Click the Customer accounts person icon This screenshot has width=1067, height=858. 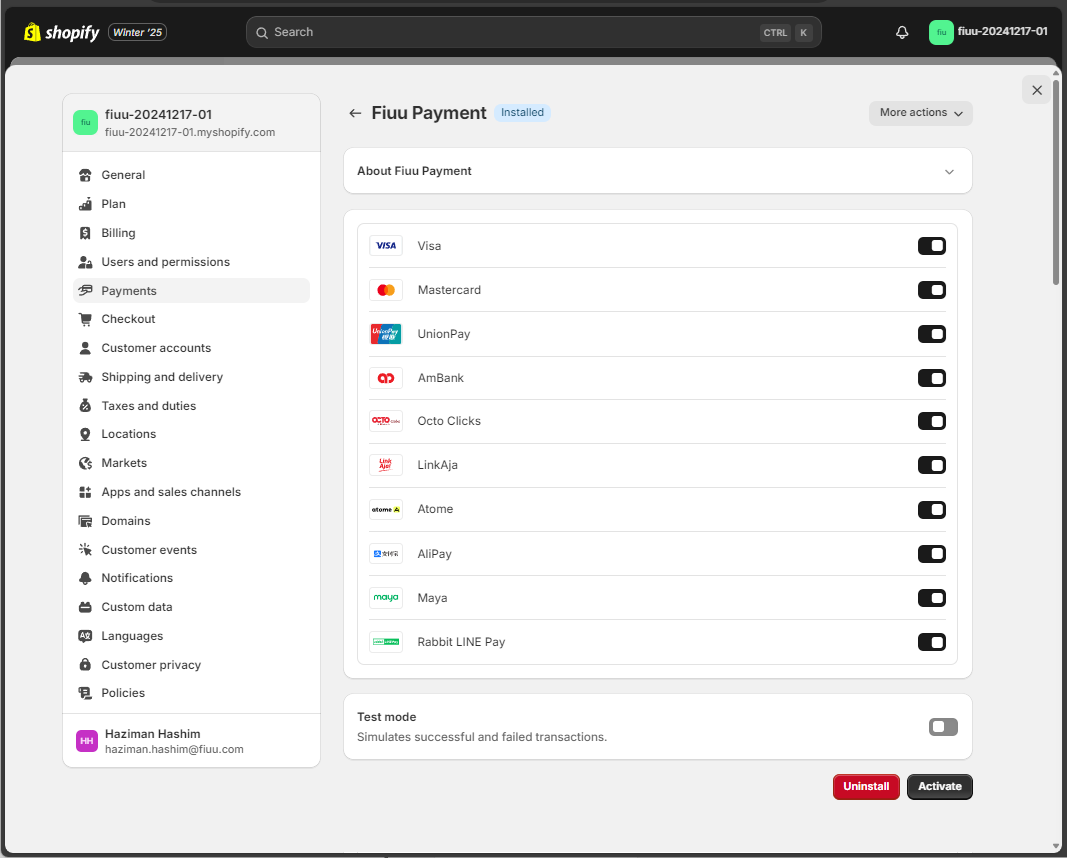(85, 348)
